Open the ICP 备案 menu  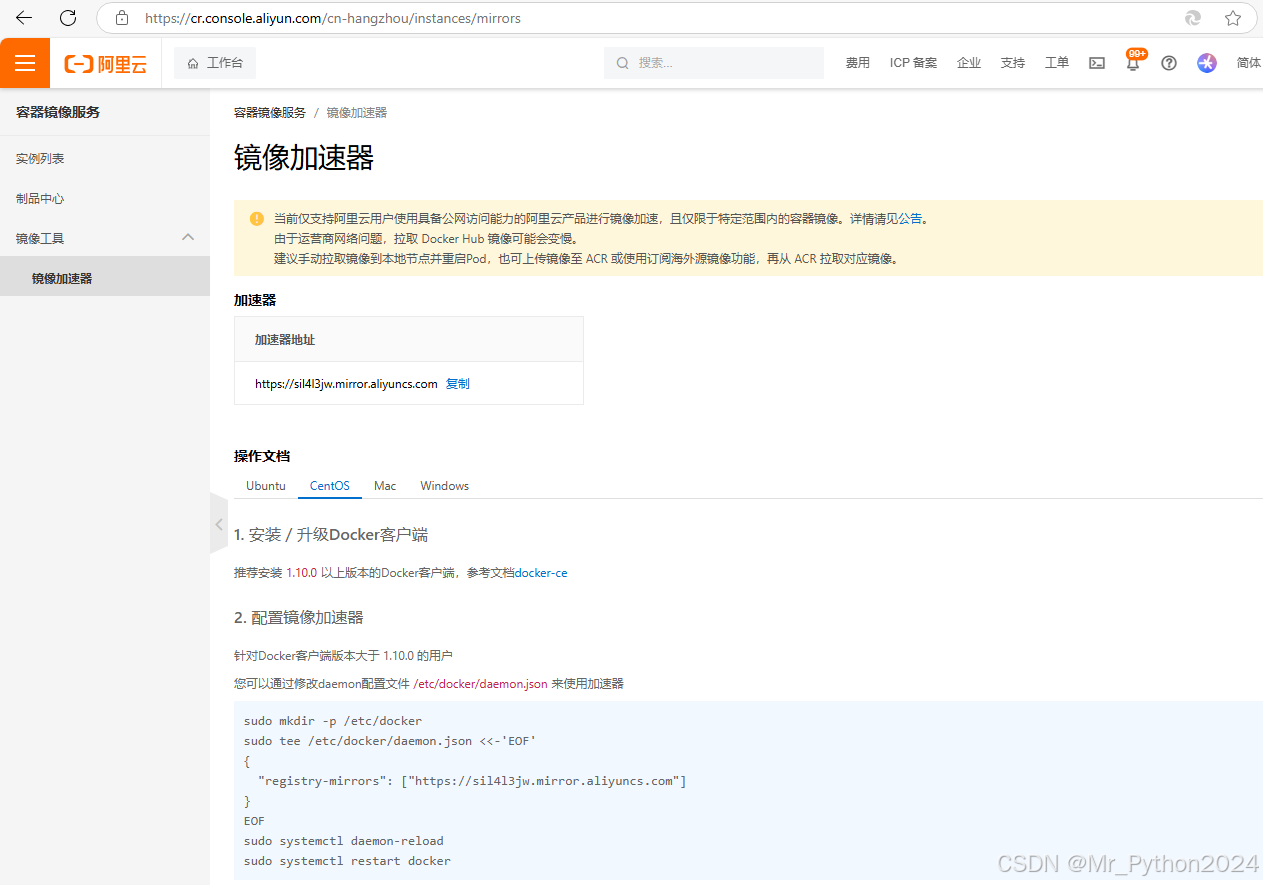point(914,63)
